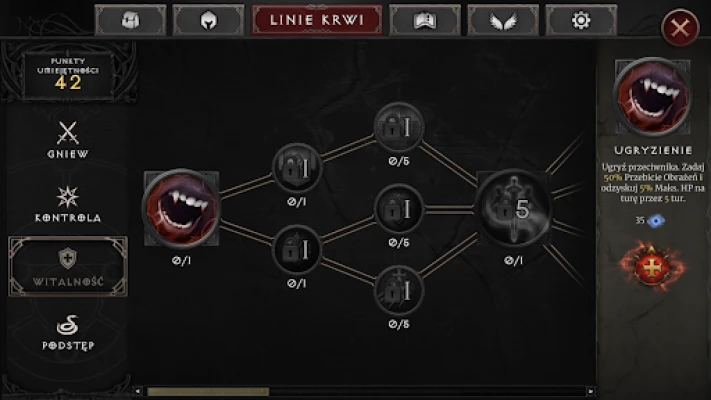Select the topmost locked 0/5 skill node
The width and height of the screenshot is (711, 400).
[x=399, y=127]
